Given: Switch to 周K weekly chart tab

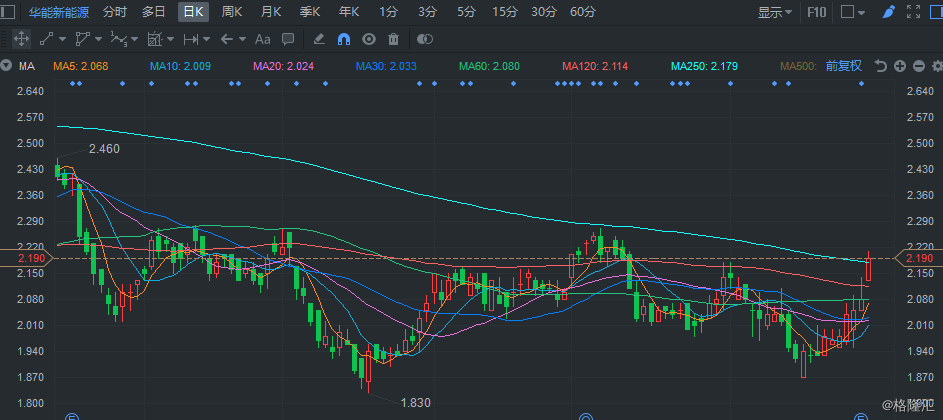Looking at the screenshot, I should click(x=232, y=12).
